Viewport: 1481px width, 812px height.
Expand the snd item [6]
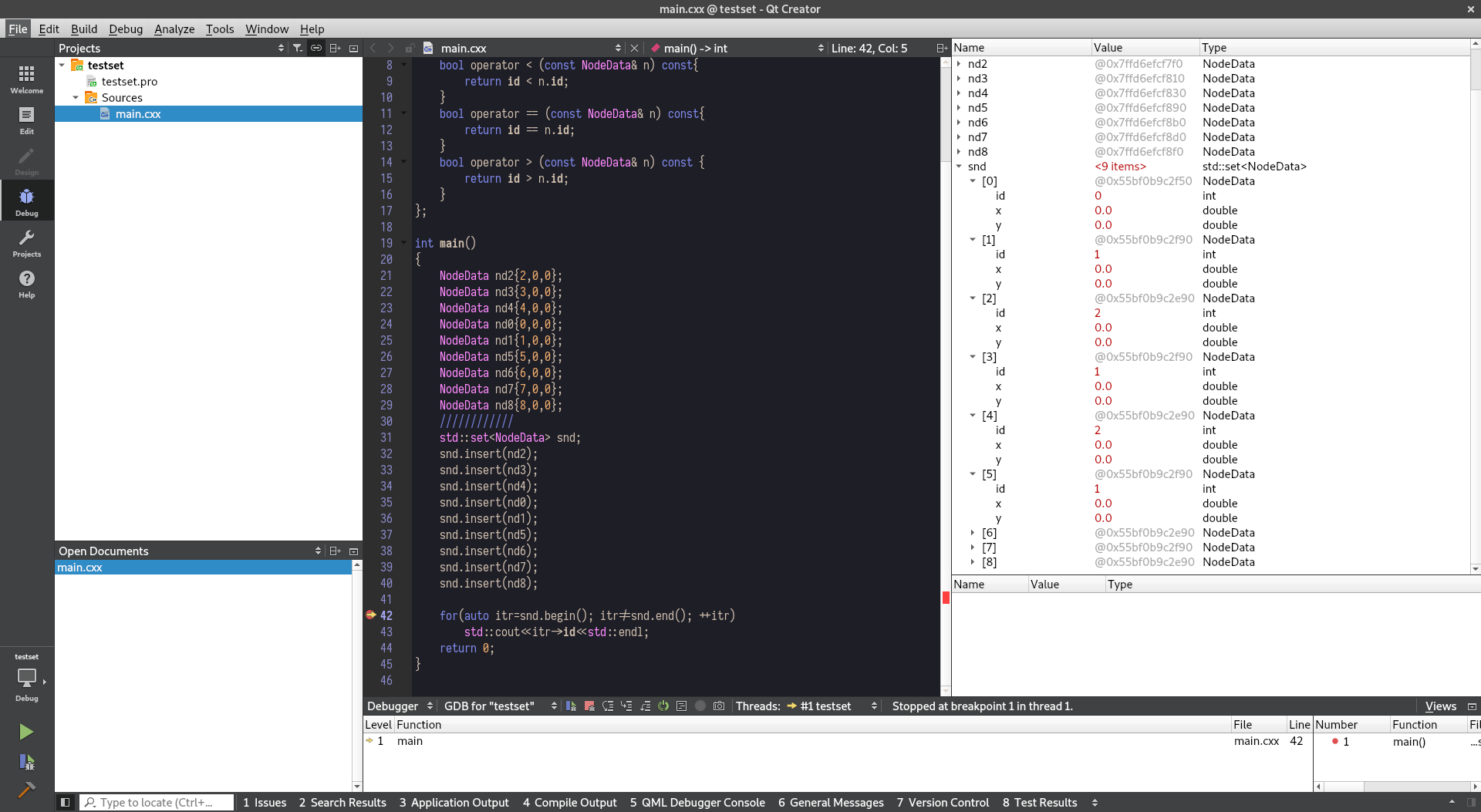[973, 533]
